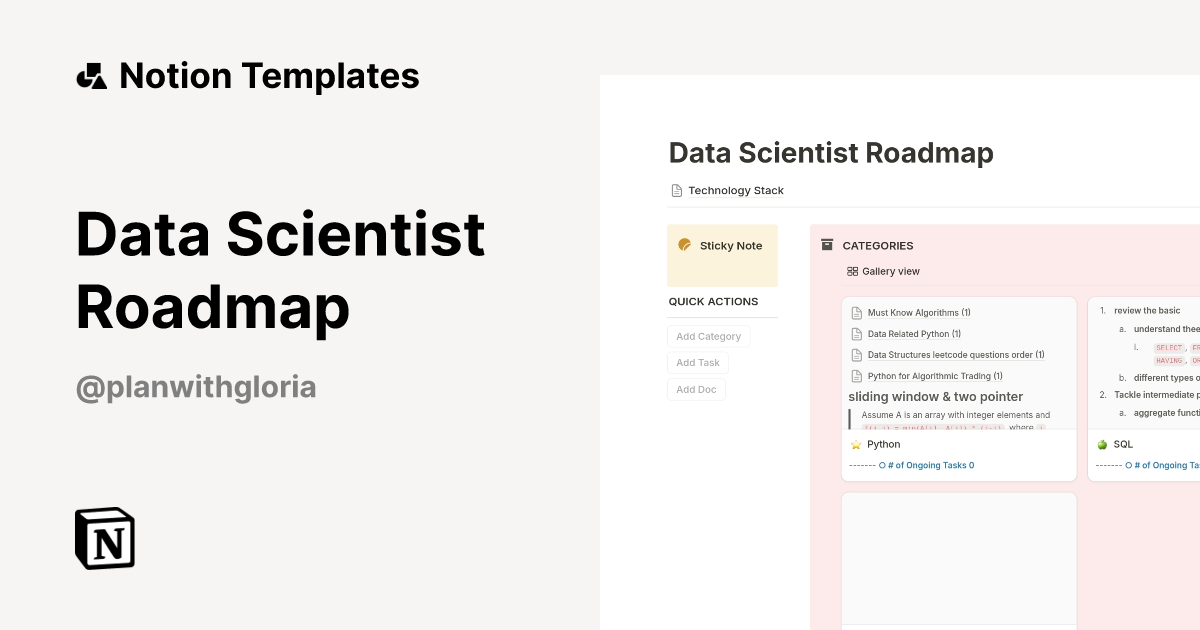Click the Notion "N" logo at bottom left
This screenshot has height=630, width=1200.
[x=104, y=538]
